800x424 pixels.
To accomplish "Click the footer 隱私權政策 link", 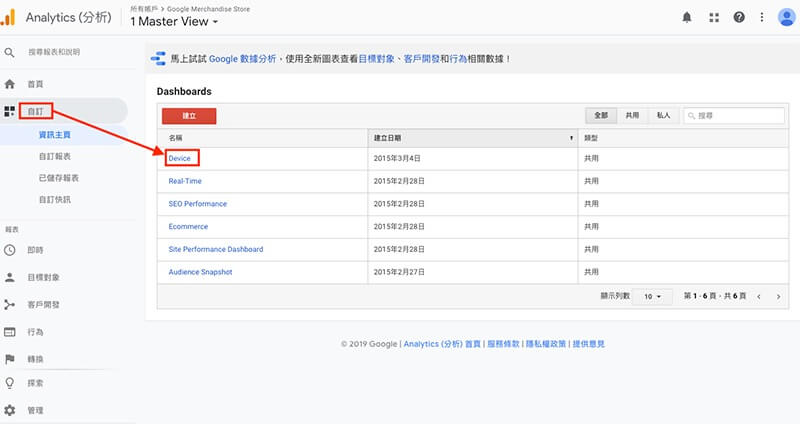I will [546, 344].
